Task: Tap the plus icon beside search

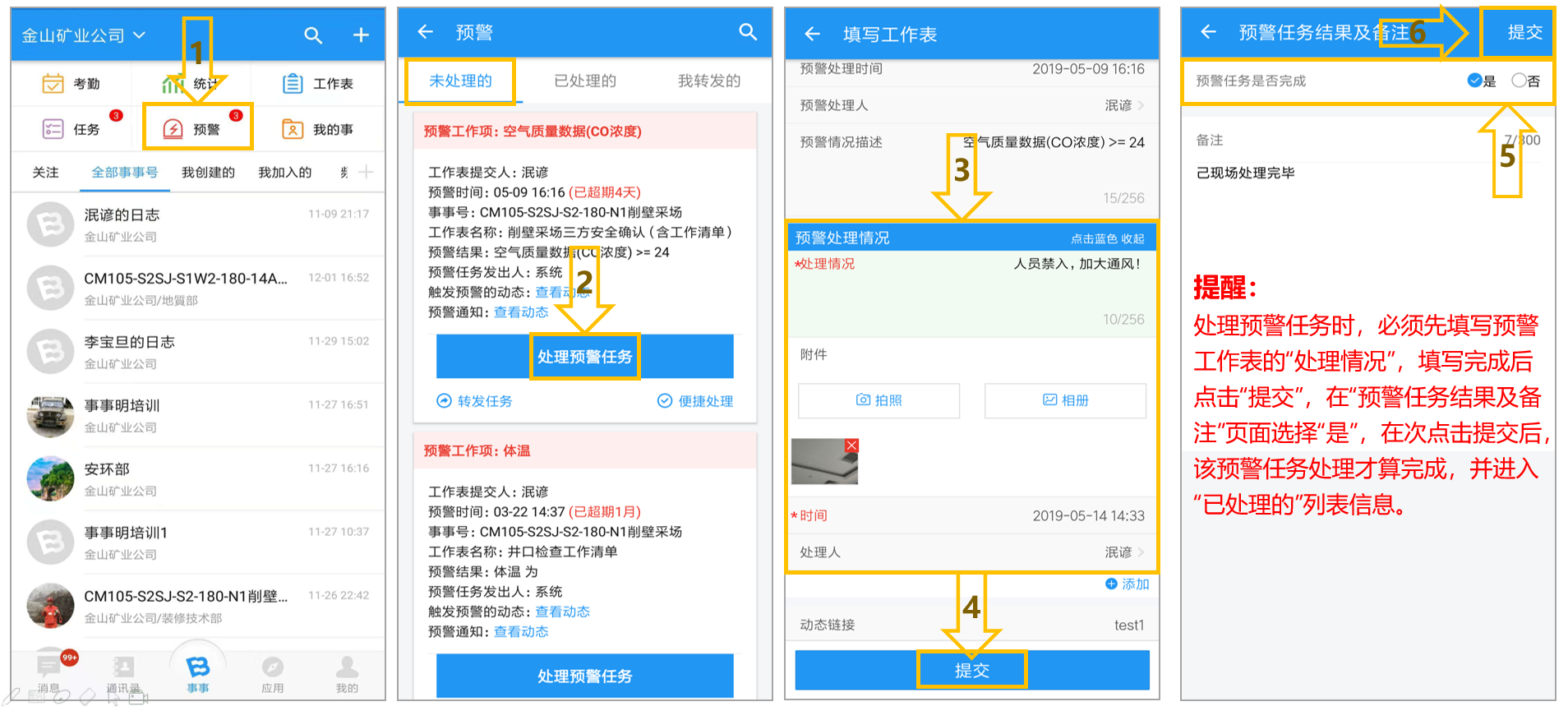Action: coord(361,35)
